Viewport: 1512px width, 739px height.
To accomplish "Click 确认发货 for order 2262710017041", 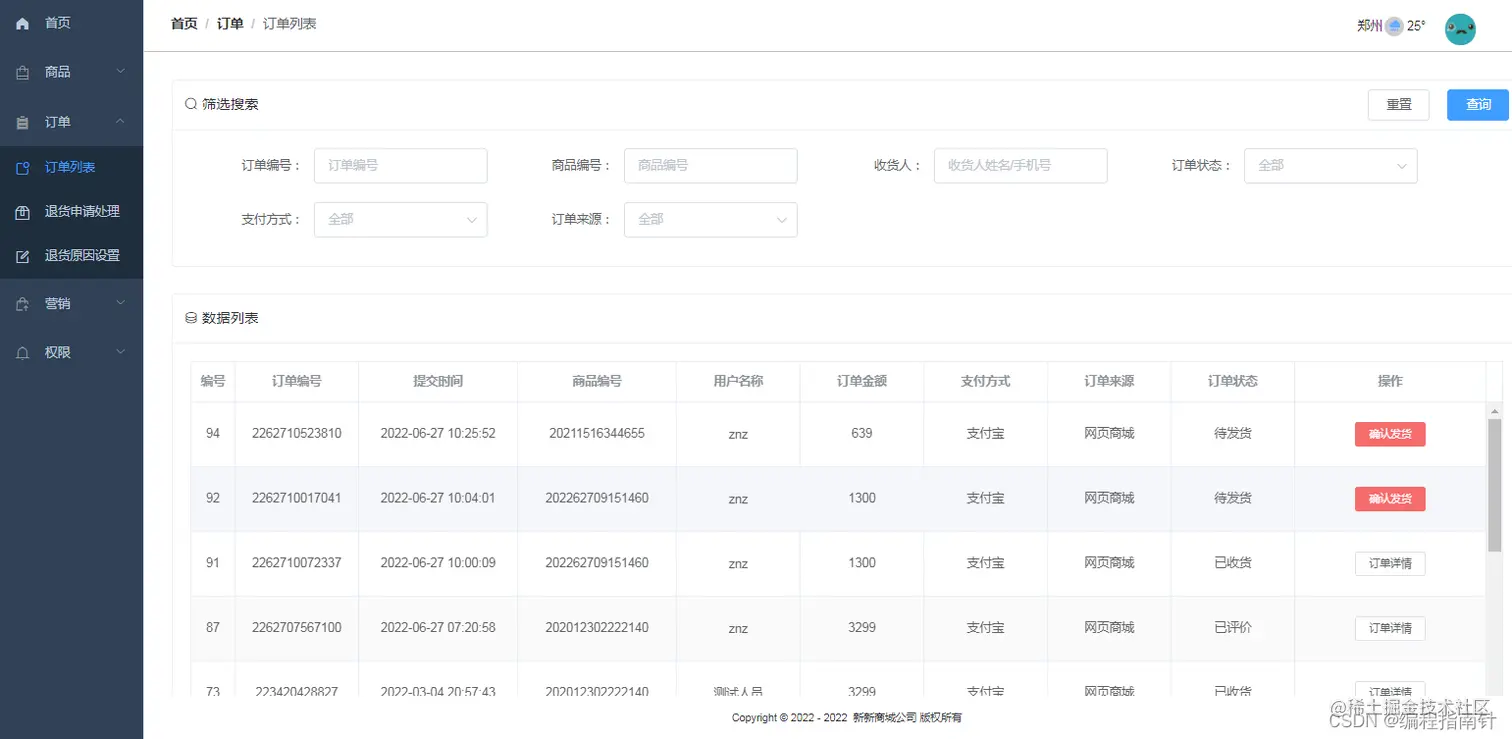I will pos(1390,499).
